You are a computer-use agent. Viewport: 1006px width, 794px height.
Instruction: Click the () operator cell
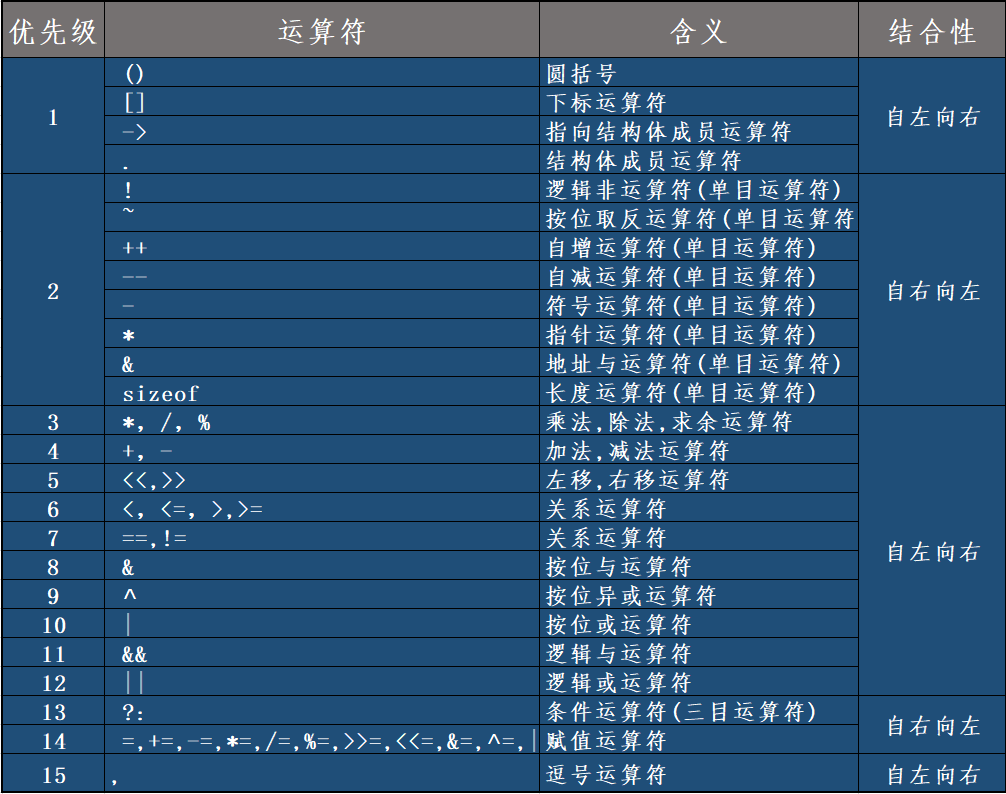(321, 72)
